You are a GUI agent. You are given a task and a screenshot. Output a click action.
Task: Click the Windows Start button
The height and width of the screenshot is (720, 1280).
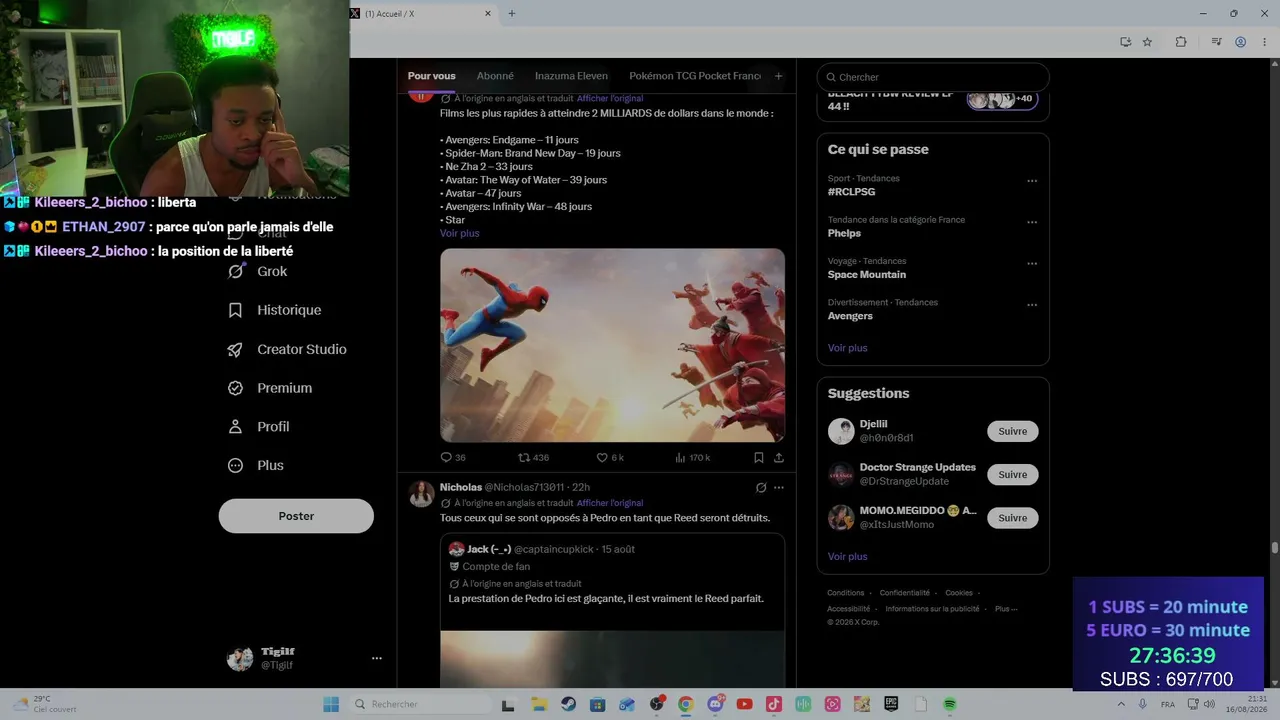point(331,704)
